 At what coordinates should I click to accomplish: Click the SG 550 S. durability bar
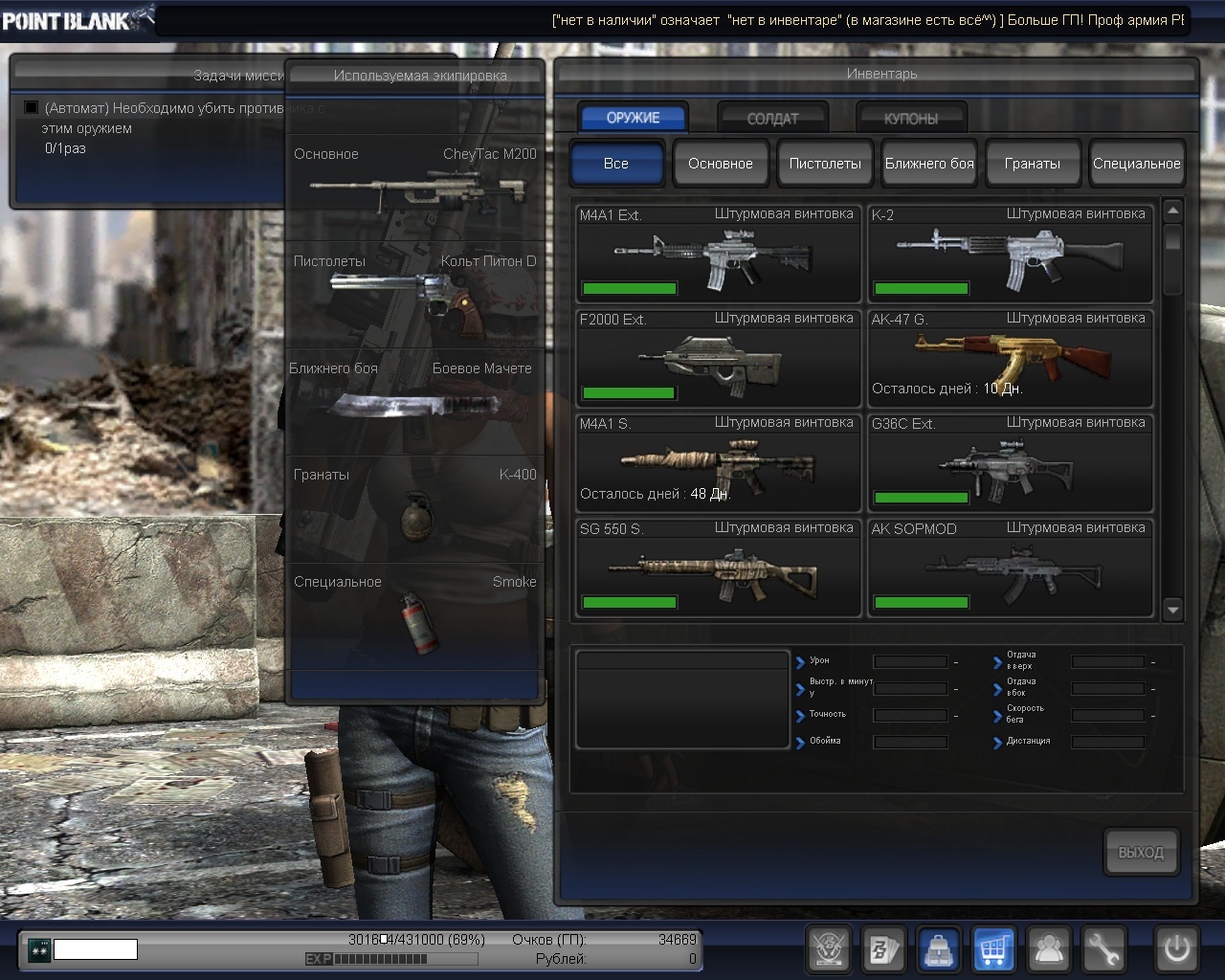pyautogui.click(x=630, y=603)
